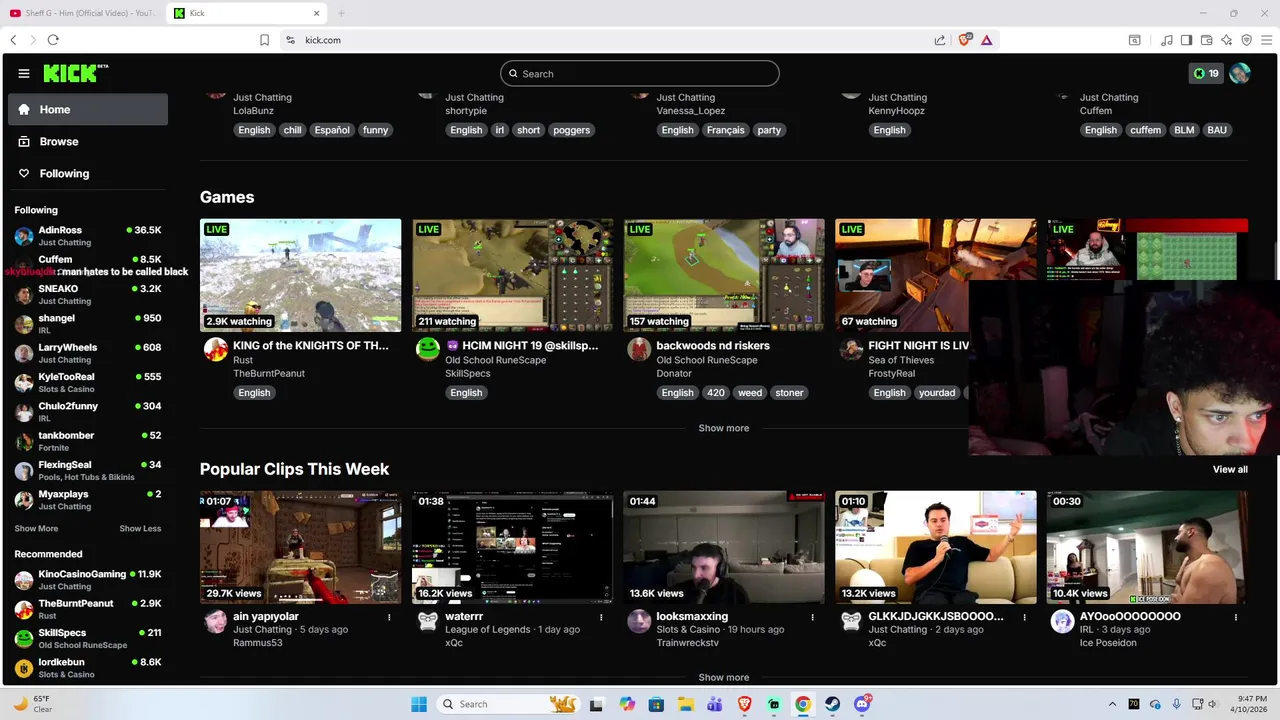Open Discord from the taskbar
Viewport: 1280px width, 720px height.
[x=862, y=704]
